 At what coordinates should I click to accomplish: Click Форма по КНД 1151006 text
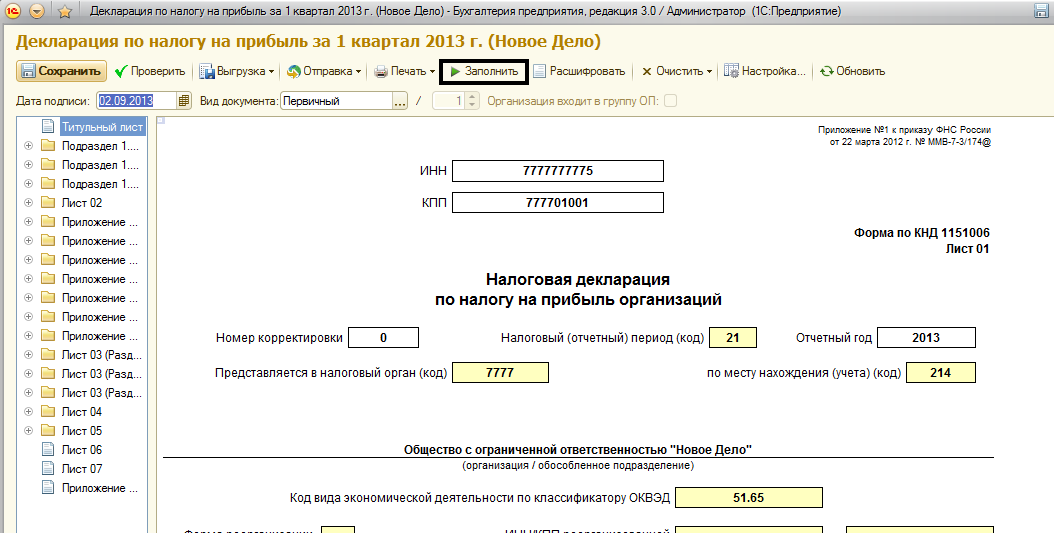[x=922, y=233]
